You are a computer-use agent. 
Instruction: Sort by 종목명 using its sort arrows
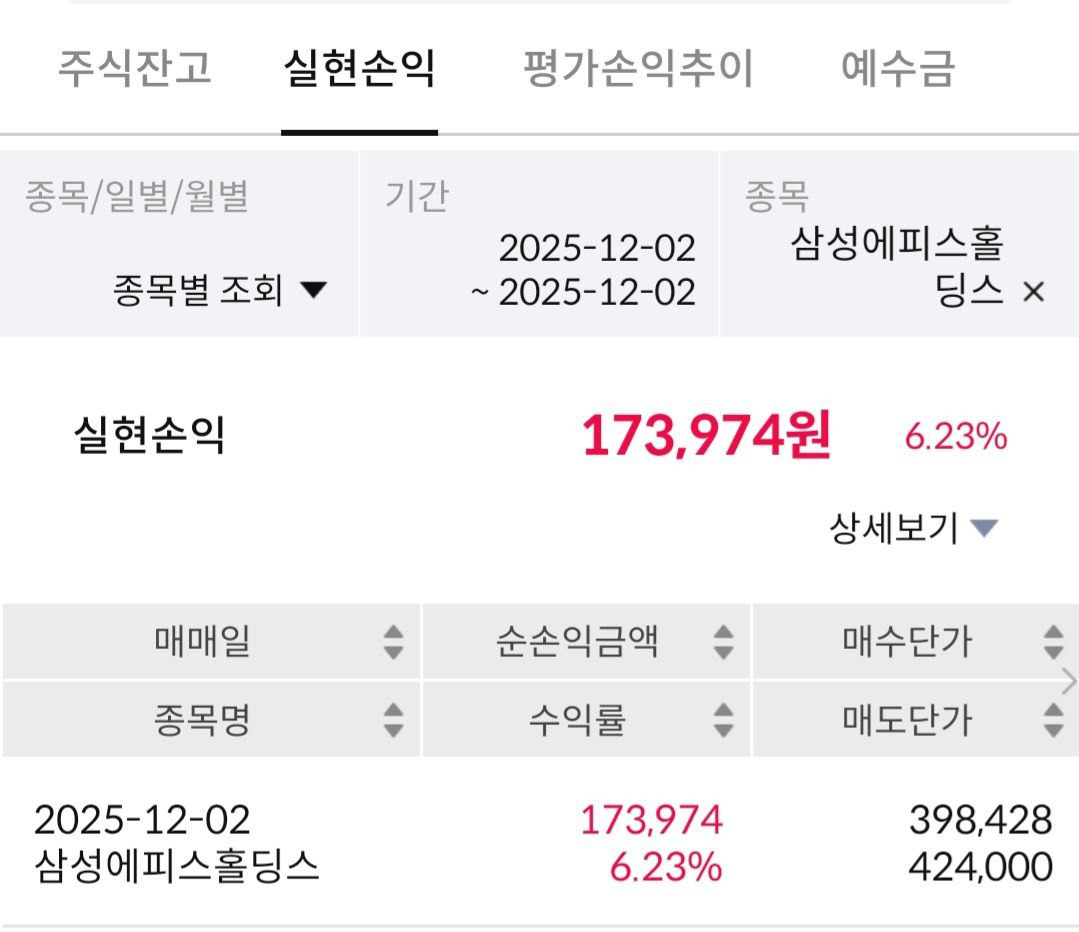point(394,719)
